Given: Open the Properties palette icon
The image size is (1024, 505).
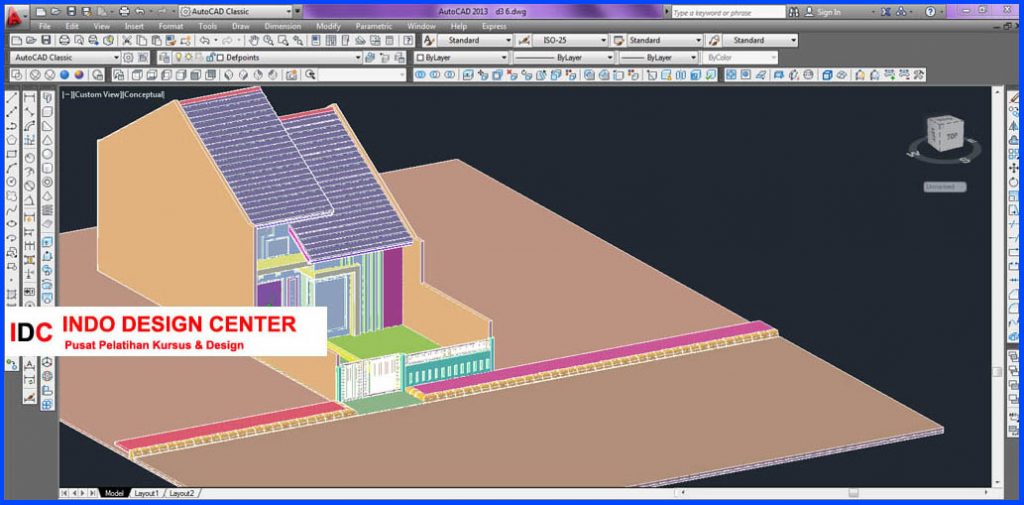Looking at the screenshot, I should (x=315, y=41).
